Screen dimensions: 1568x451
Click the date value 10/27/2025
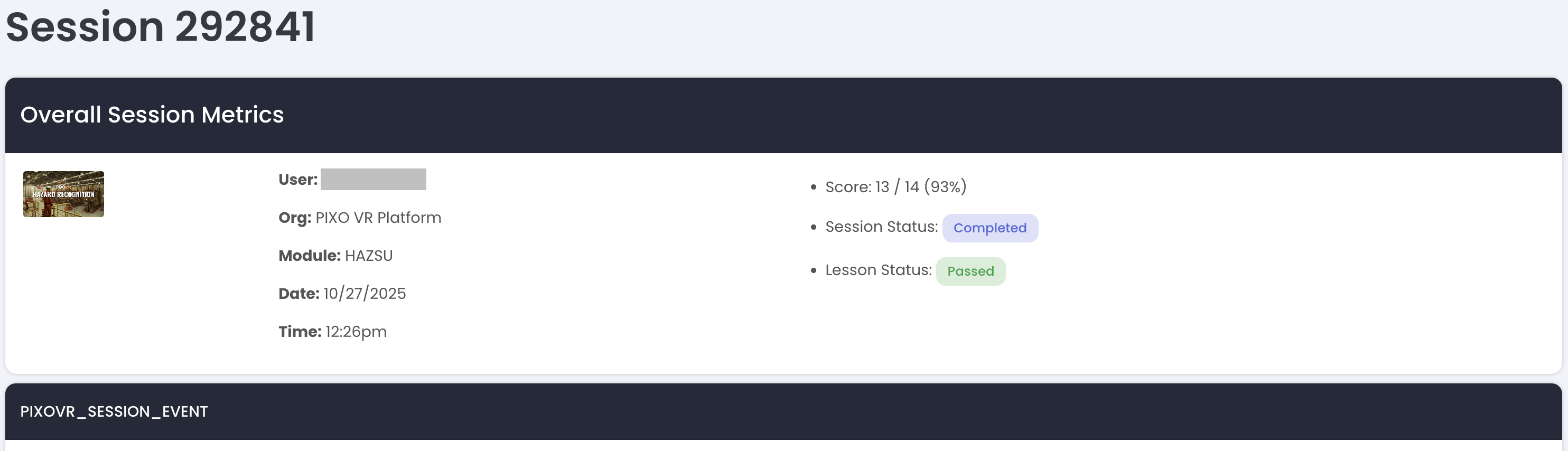[x=365, y=294]
